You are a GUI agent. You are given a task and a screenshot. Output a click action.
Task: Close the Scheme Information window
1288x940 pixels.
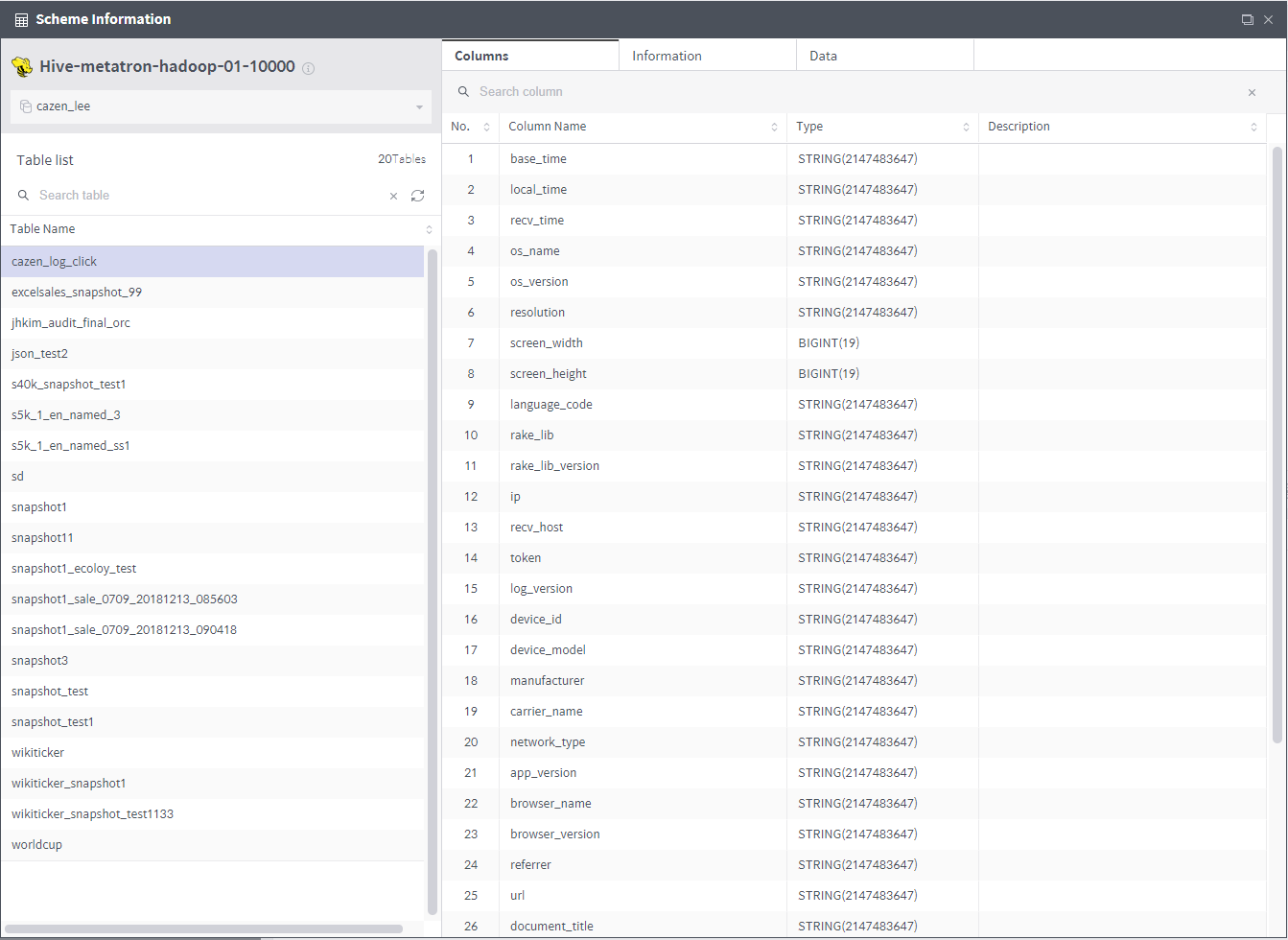pyautogui.click(x=1269, y=19)
